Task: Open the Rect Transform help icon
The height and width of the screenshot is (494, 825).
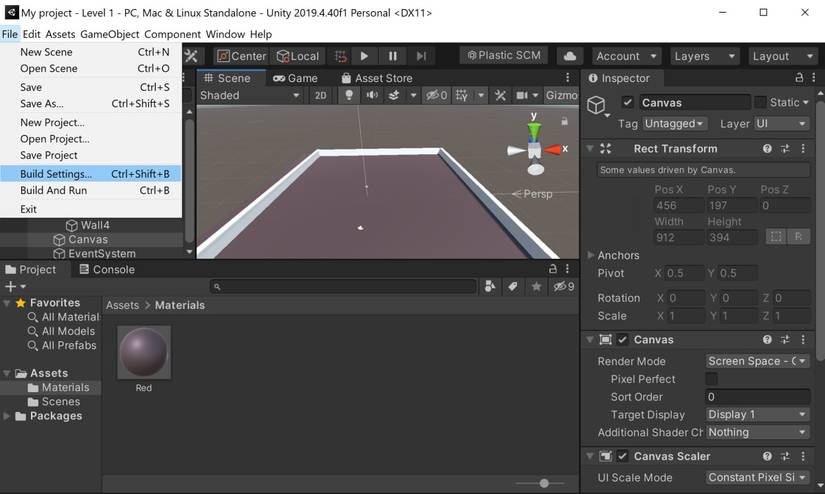Action: (x=767, y=148)
